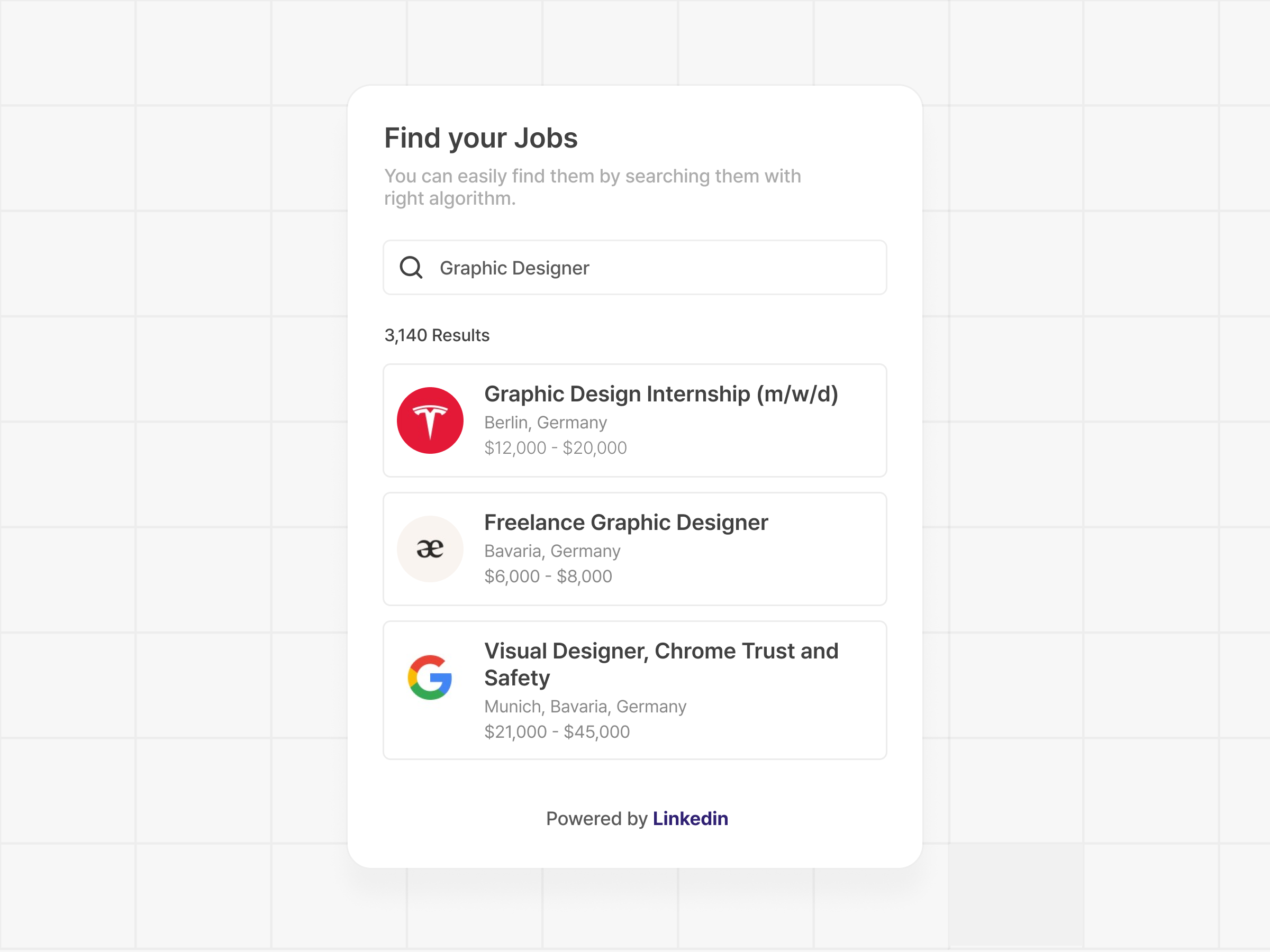This screenshot has width=1270, height=952.
Task: Open the company icon beside Freelance Graphic Designer
Action: click(x=430, y=548)
